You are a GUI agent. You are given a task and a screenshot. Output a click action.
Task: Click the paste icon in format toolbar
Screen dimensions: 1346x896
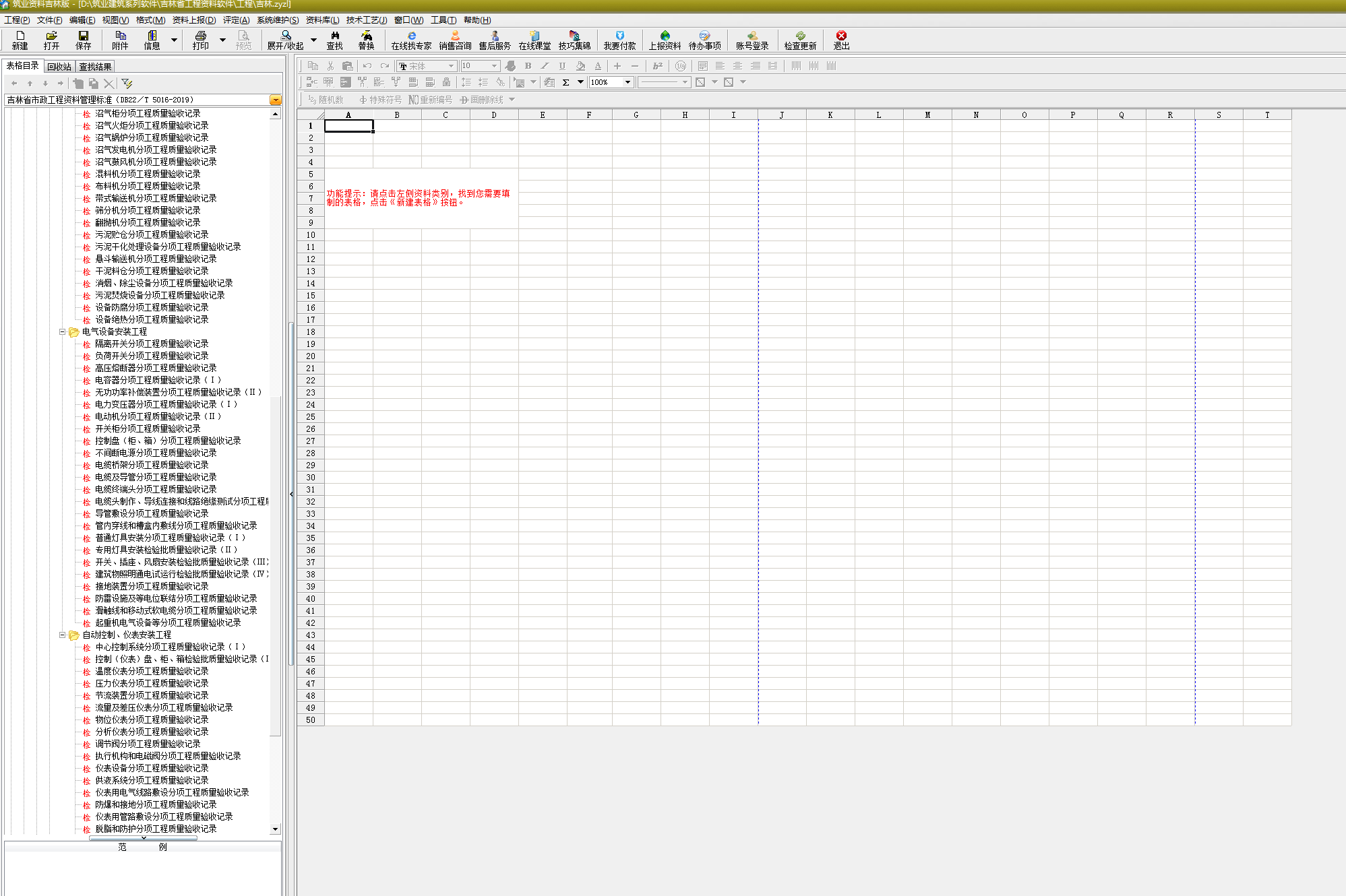(347, 66)
